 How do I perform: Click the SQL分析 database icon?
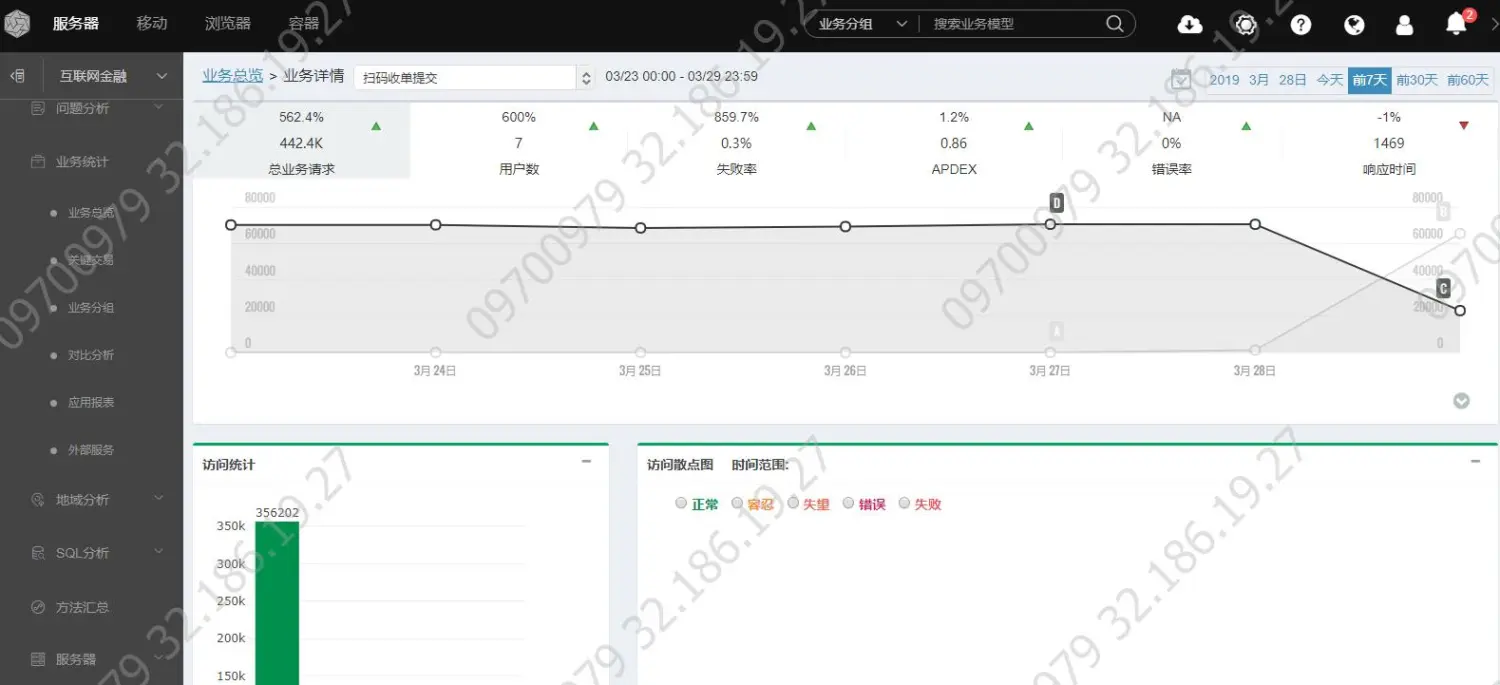tap(38, 553)
